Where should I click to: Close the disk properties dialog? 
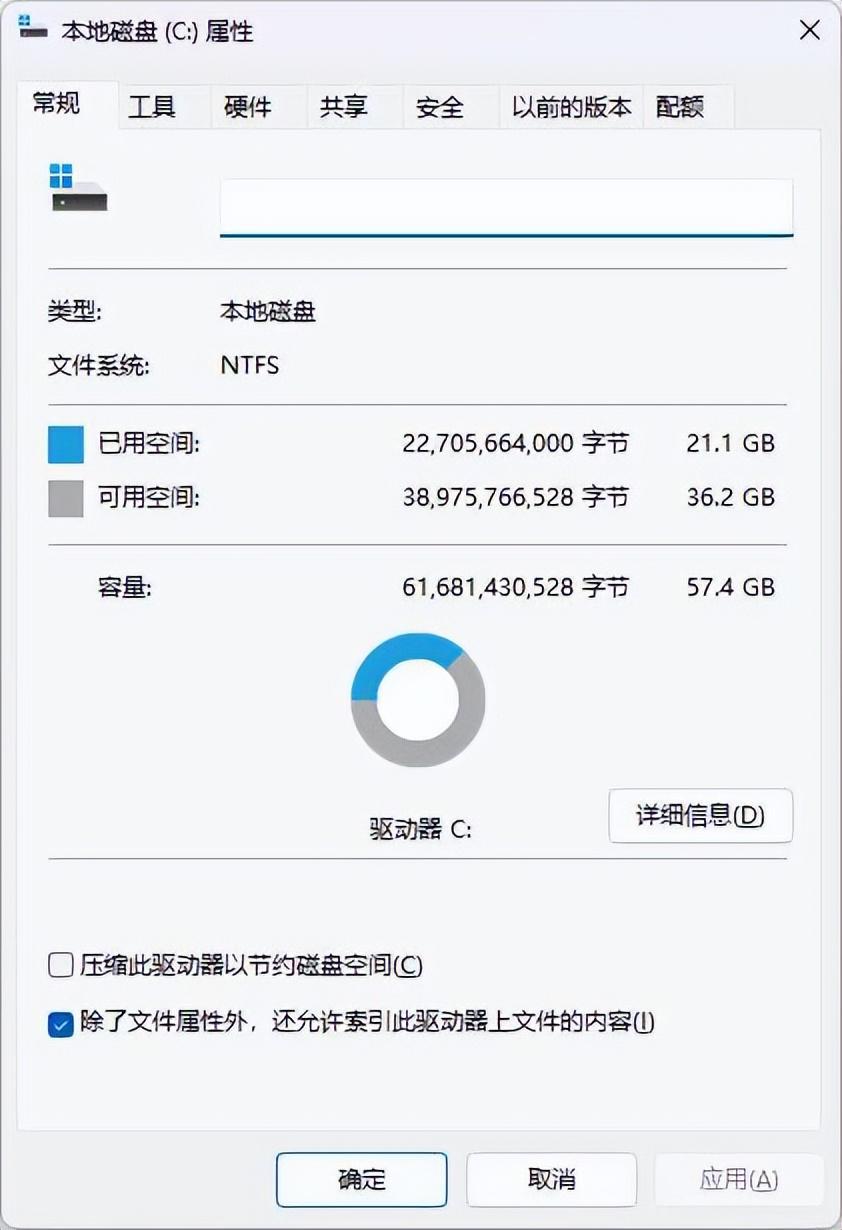[x=809, y=30]
